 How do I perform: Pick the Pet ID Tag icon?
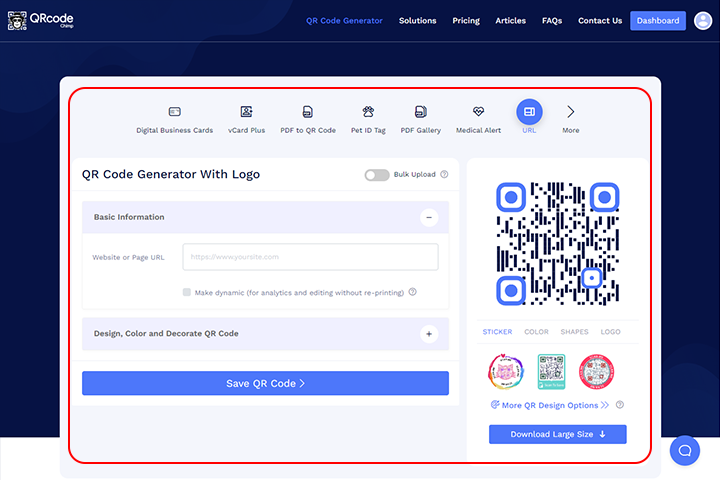(368, 112)
